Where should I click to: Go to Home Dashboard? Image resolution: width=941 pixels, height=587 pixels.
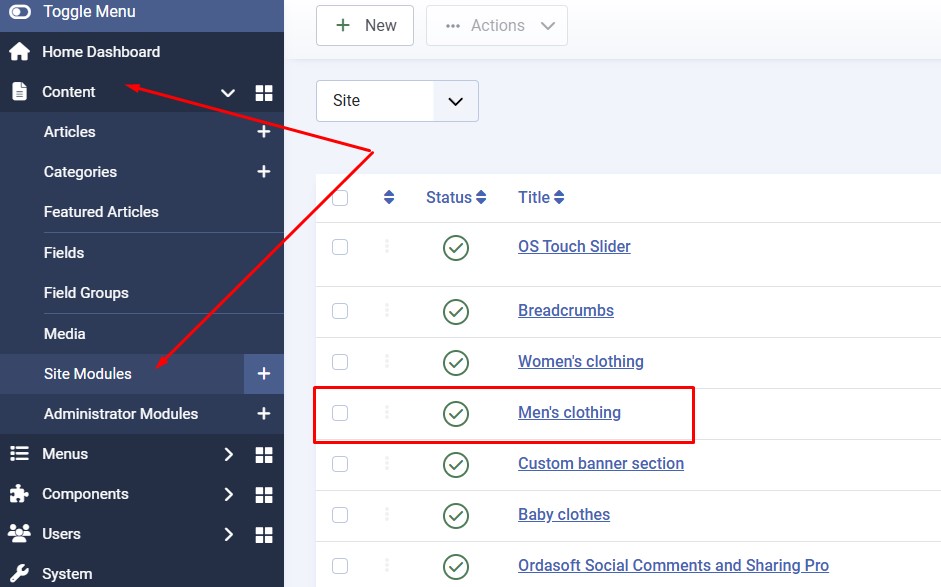pos(100,52)
